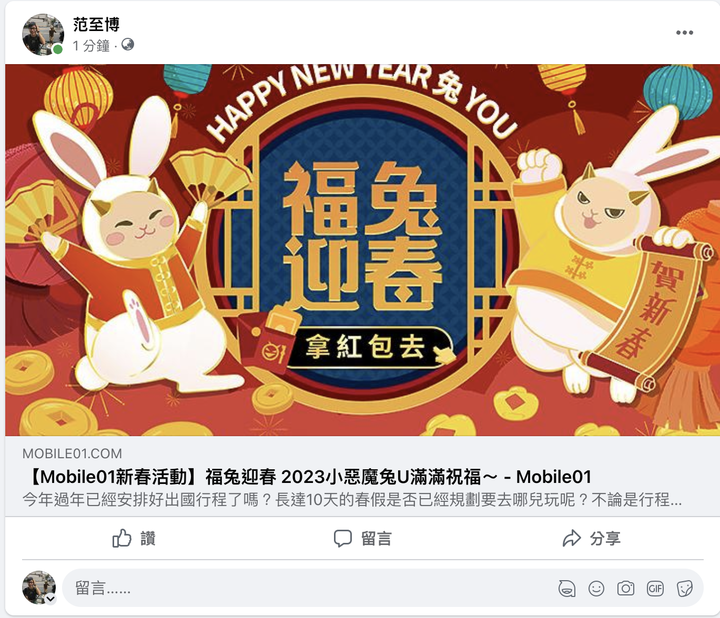Image resolution: width=720 pixels, height=618 pixels.
Task: Open the GIF picker
Action: coord(655,588)
